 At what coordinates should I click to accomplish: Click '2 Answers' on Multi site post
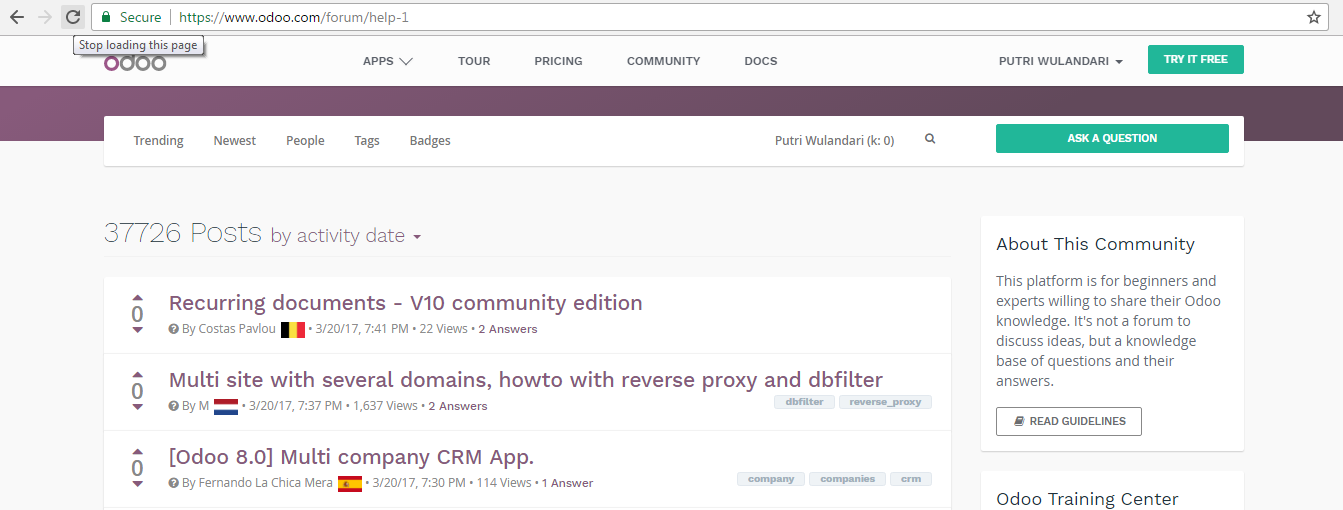(x=458, y=406)
